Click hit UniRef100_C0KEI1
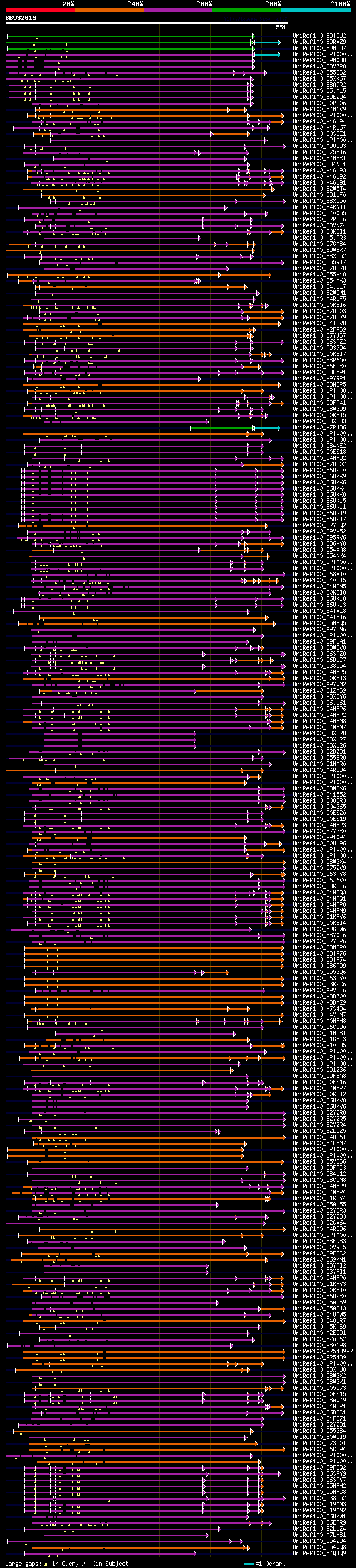This screenshot has width=356, height=1568. coord(319,231)
